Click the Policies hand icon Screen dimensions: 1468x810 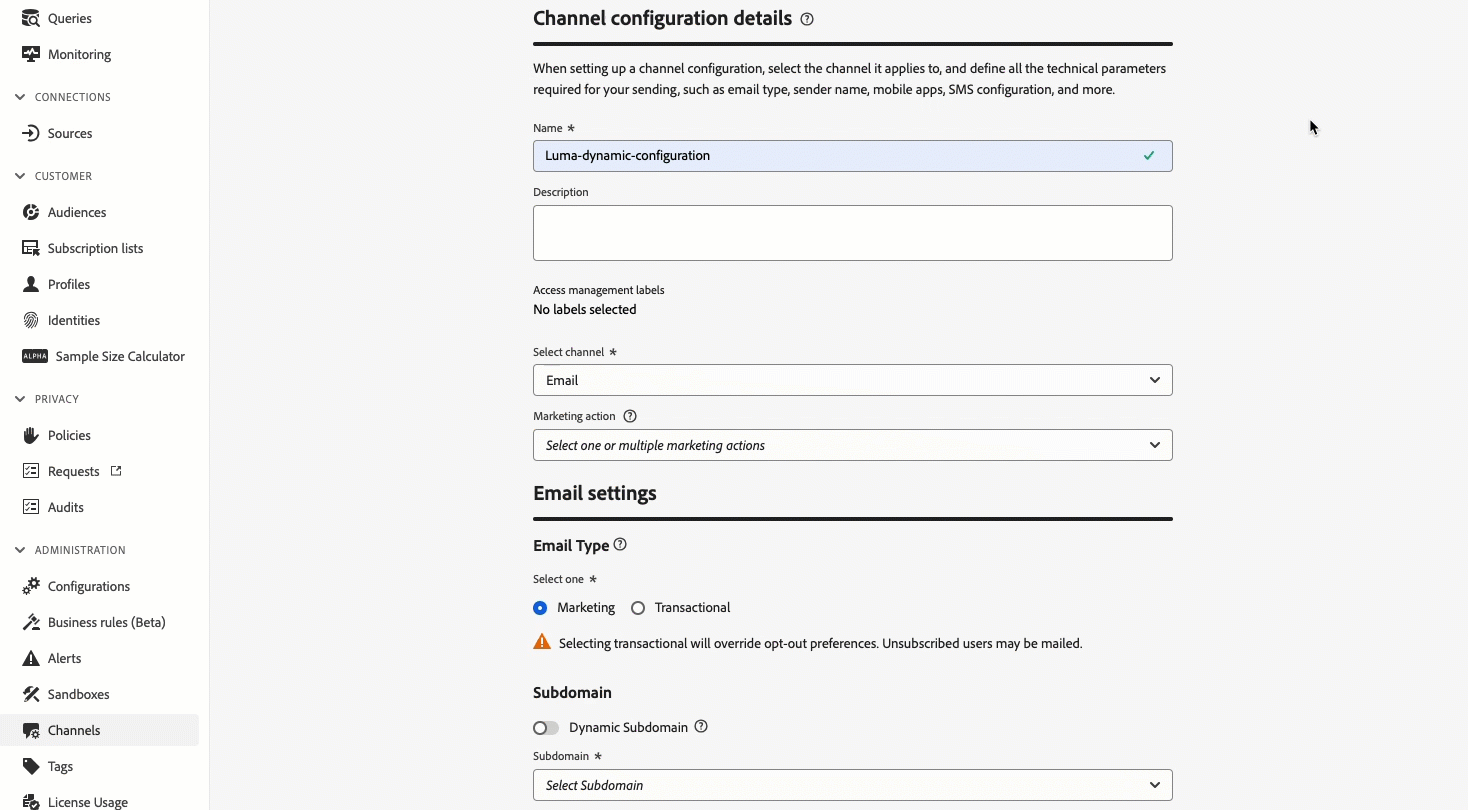tap(31, 435)
